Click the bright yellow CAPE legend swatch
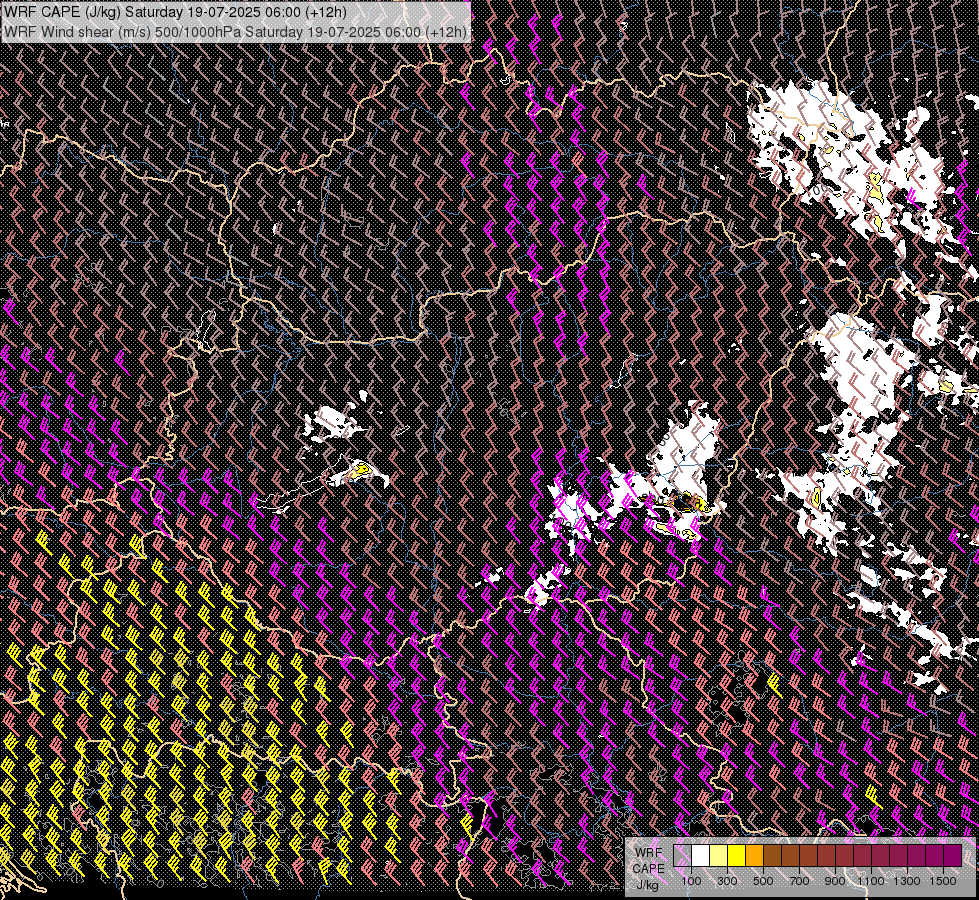 coord(737,856)
